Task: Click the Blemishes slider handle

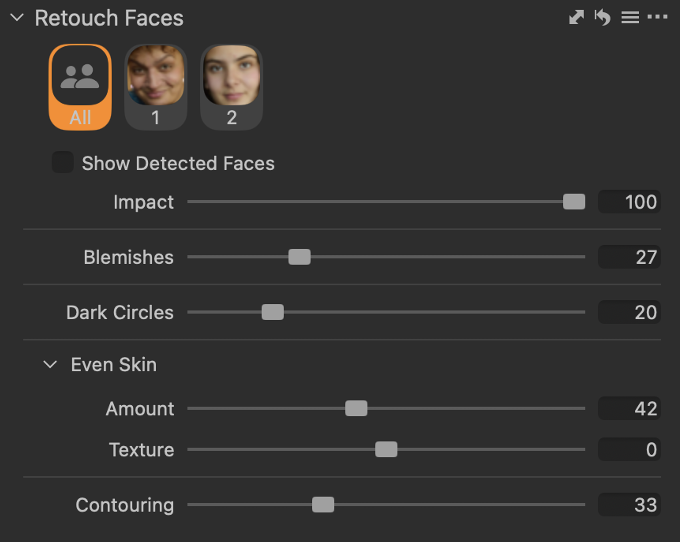Action: click(x=300, y=257)
